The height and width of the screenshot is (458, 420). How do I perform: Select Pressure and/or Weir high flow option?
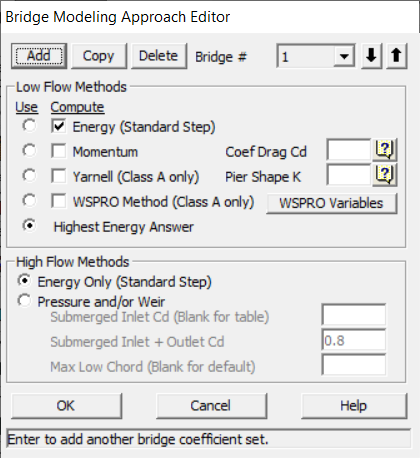click(25, 301)
